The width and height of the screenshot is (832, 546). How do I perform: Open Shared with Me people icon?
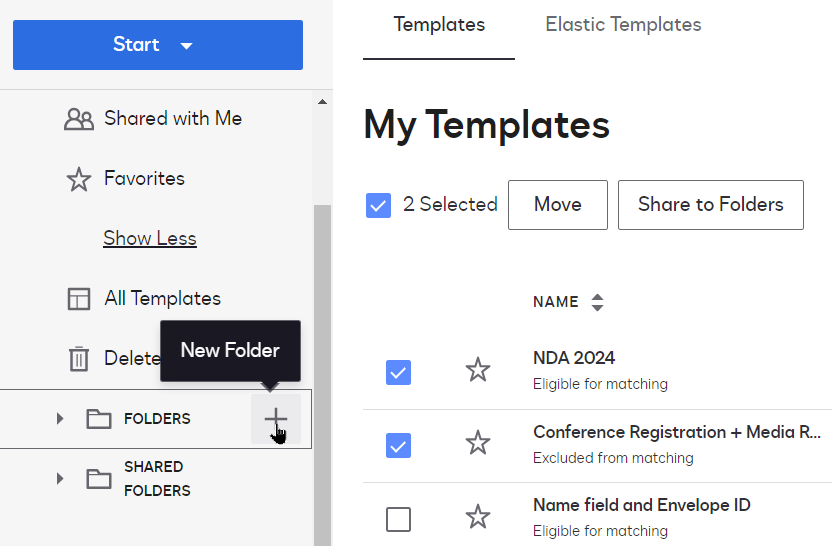click(x=78, y=119)
